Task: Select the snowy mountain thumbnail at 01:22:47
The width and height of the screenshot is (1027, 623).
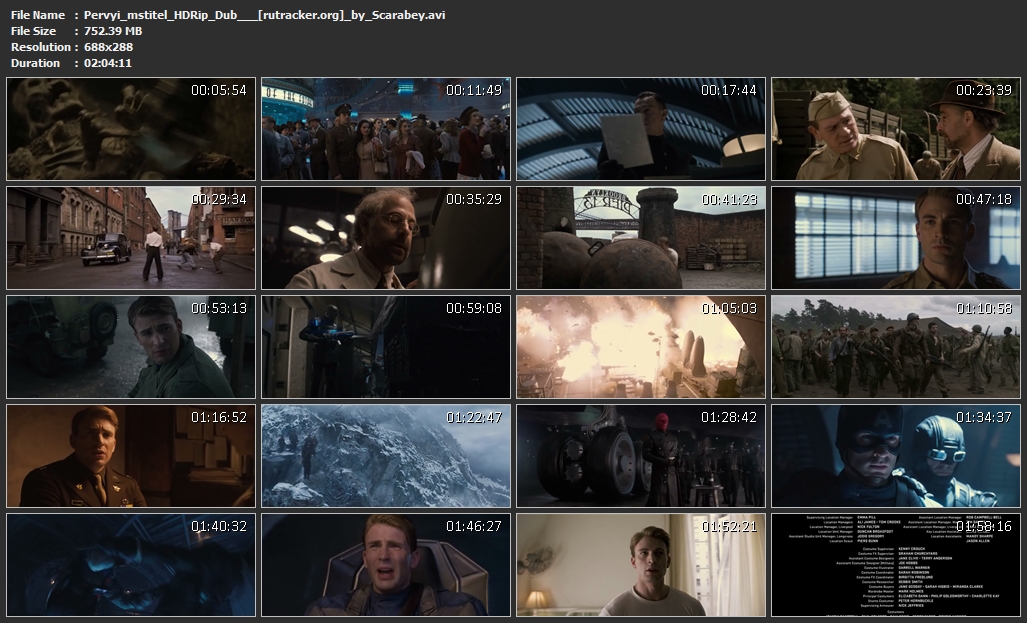Action: tap(386, 457)
